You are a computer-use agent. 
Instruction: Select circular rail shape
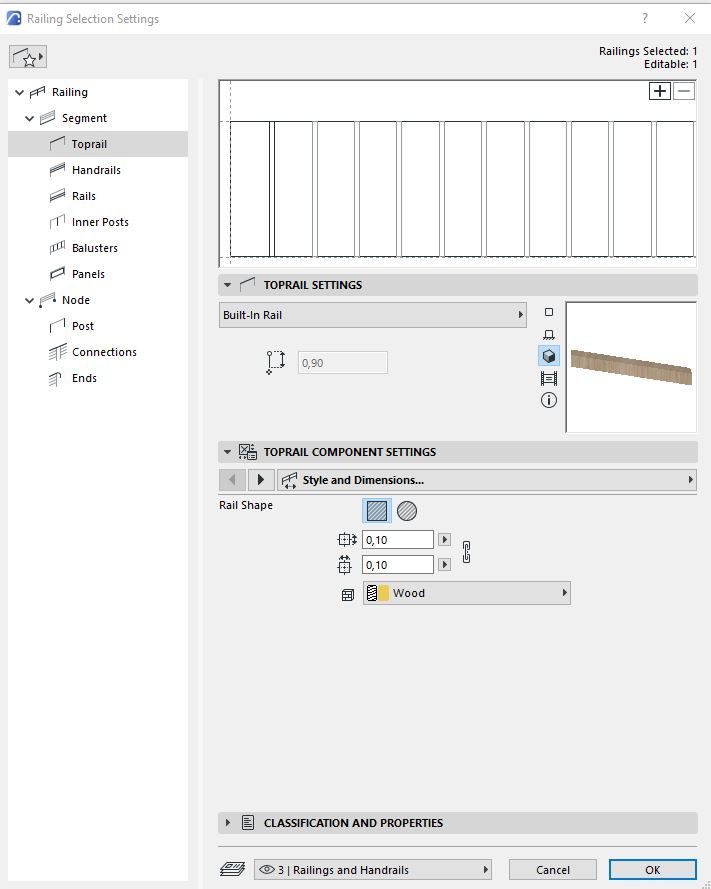click(407, 511)
